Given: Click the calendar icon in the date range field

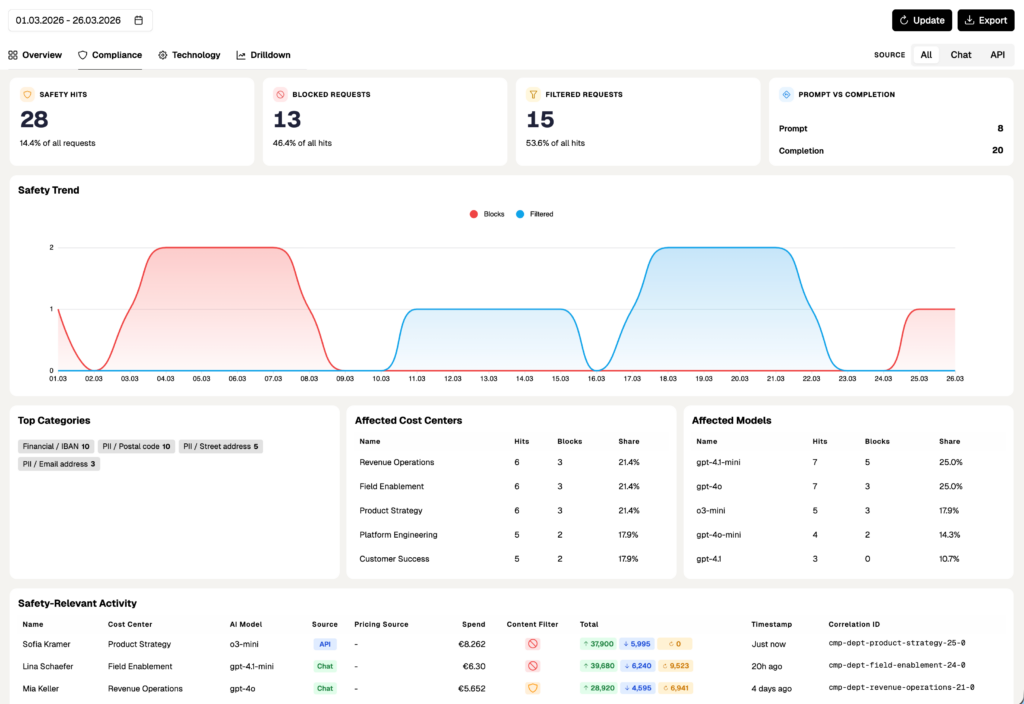Looking at the screenshot, I should click(138, 19).
